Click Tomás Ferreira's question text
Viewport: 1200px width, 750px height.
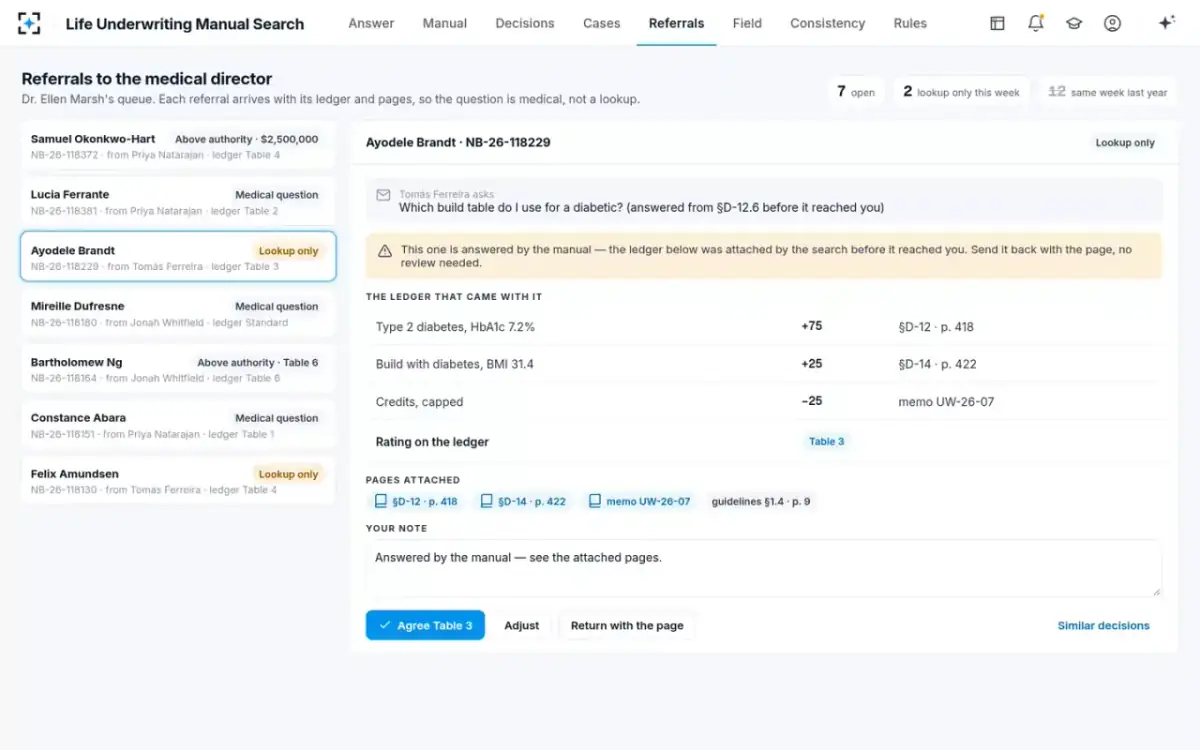point(641,208)
